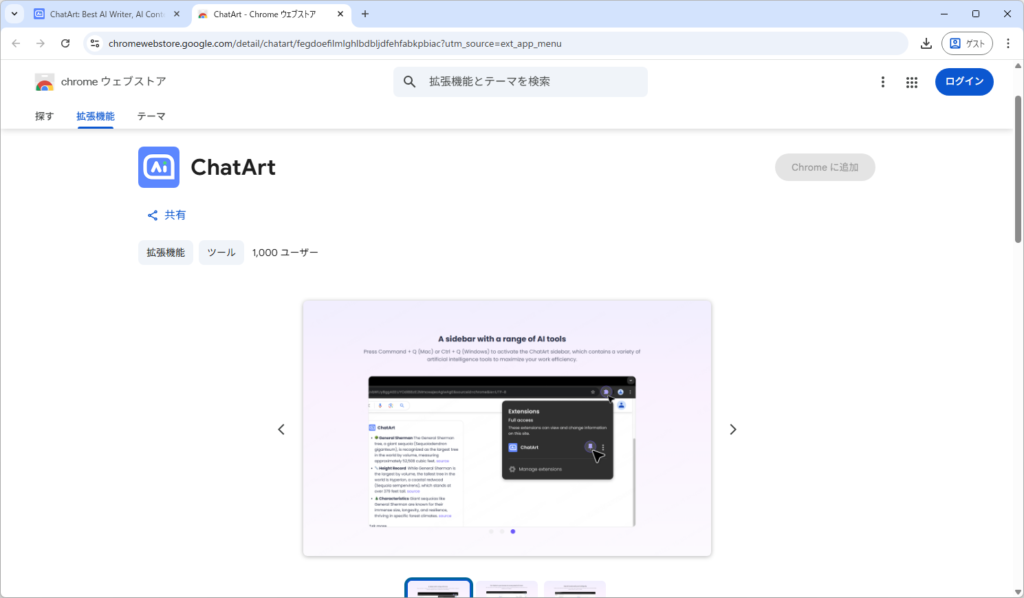Click the Chrome Web Store logo icon
1024x598 pixels.
point(45,82)
